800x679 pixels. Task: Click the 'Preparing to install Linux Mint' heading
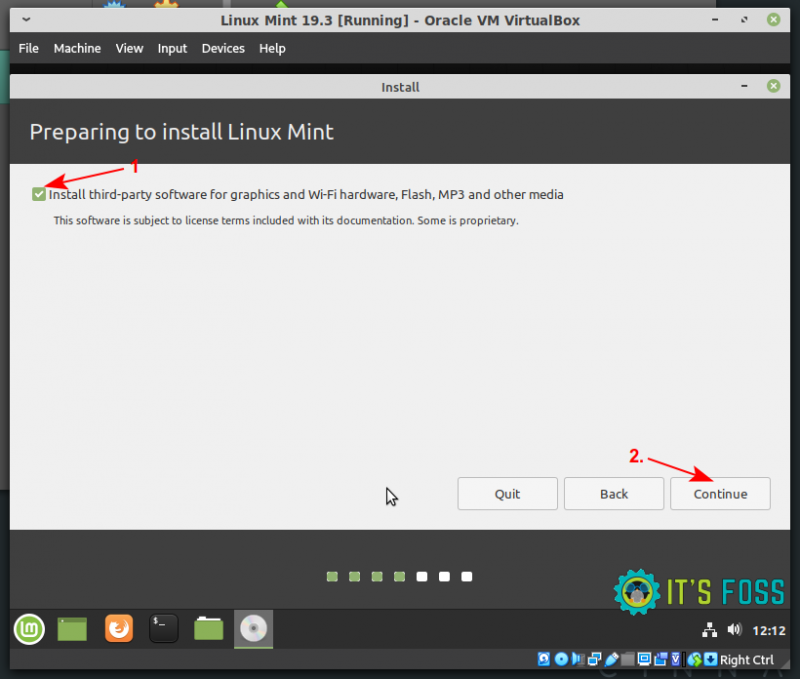click(x=181, y=132)
